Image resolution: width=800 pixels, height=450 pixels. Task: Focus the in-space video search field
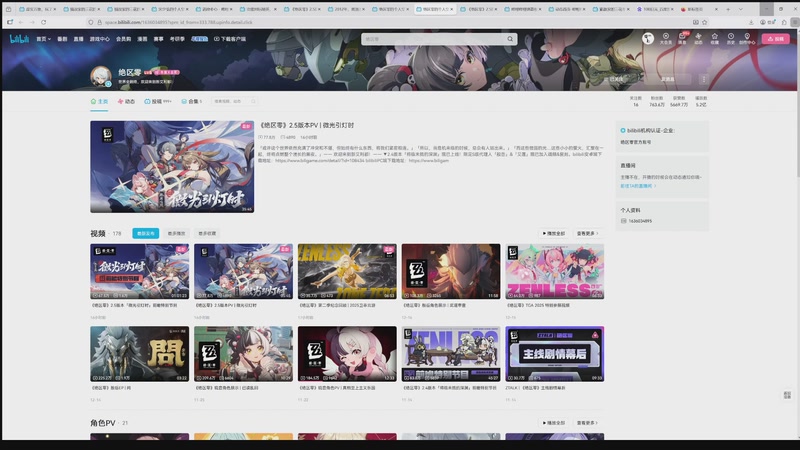(x=234, y=102)
